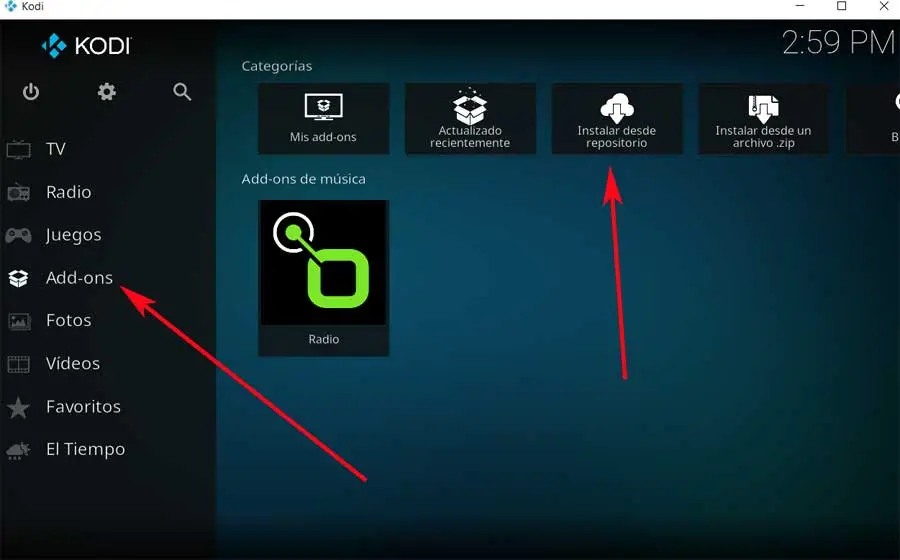
Task: Select the TV menu item
Action: [56, 149]
